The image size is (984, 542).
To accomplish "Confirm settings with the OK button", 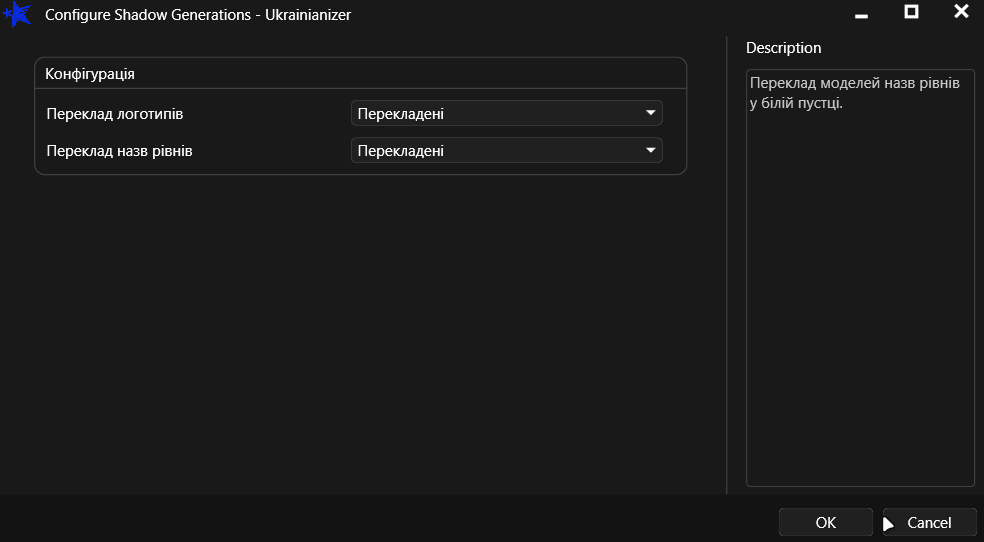I will click(x=825, y=522).
